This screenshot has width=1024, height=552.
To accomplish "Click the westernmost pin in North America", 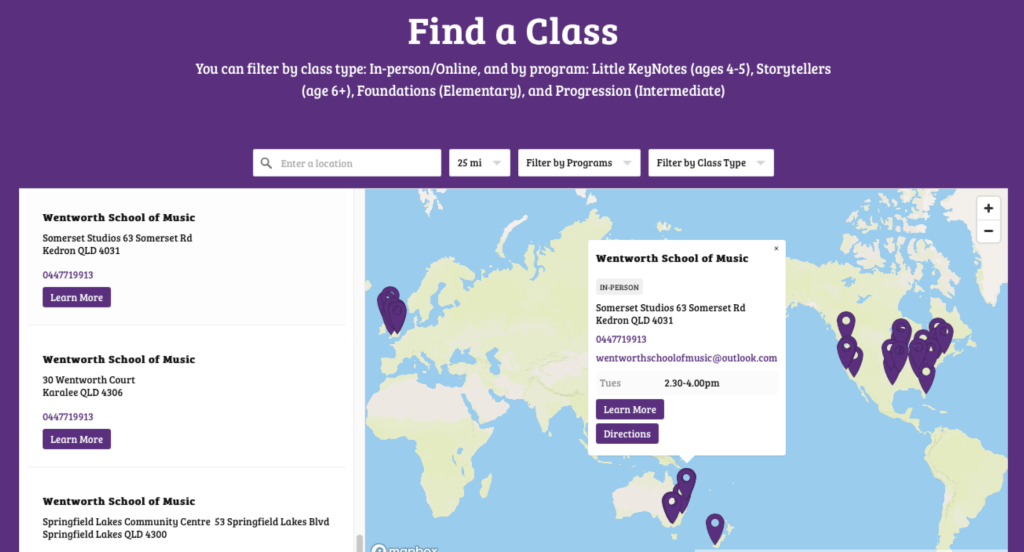I will (846, 323).
